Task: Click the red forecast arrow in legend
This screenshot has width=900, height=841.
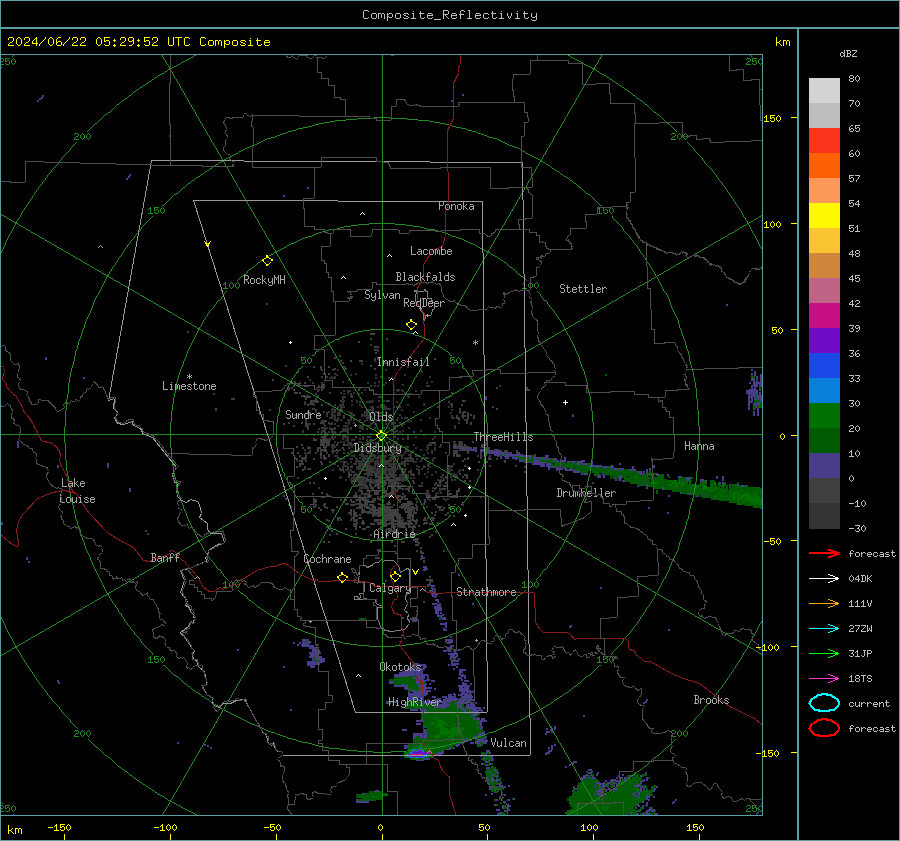Action: point(824,553)
